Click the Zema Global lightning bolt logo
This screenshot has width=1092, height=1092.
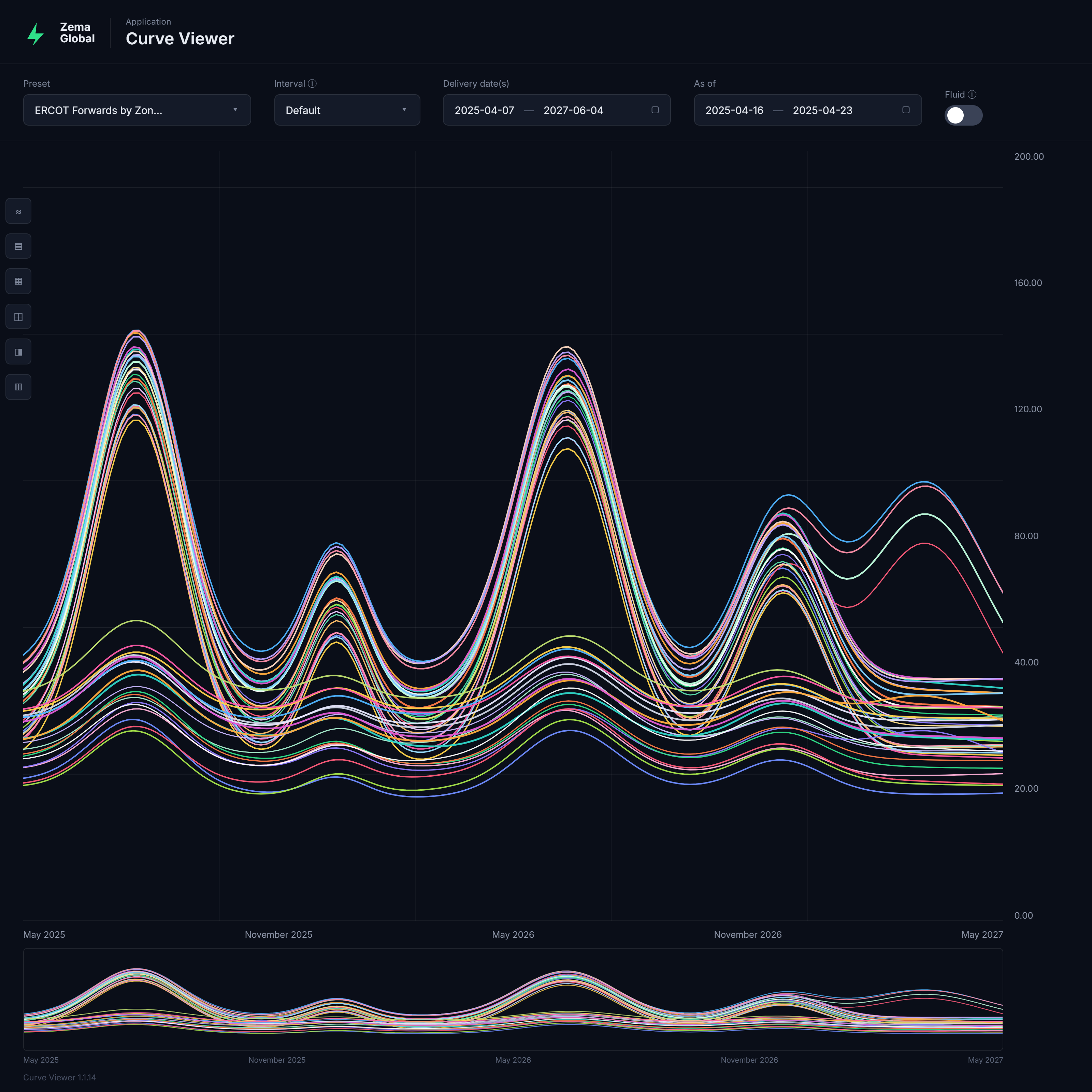35,33
